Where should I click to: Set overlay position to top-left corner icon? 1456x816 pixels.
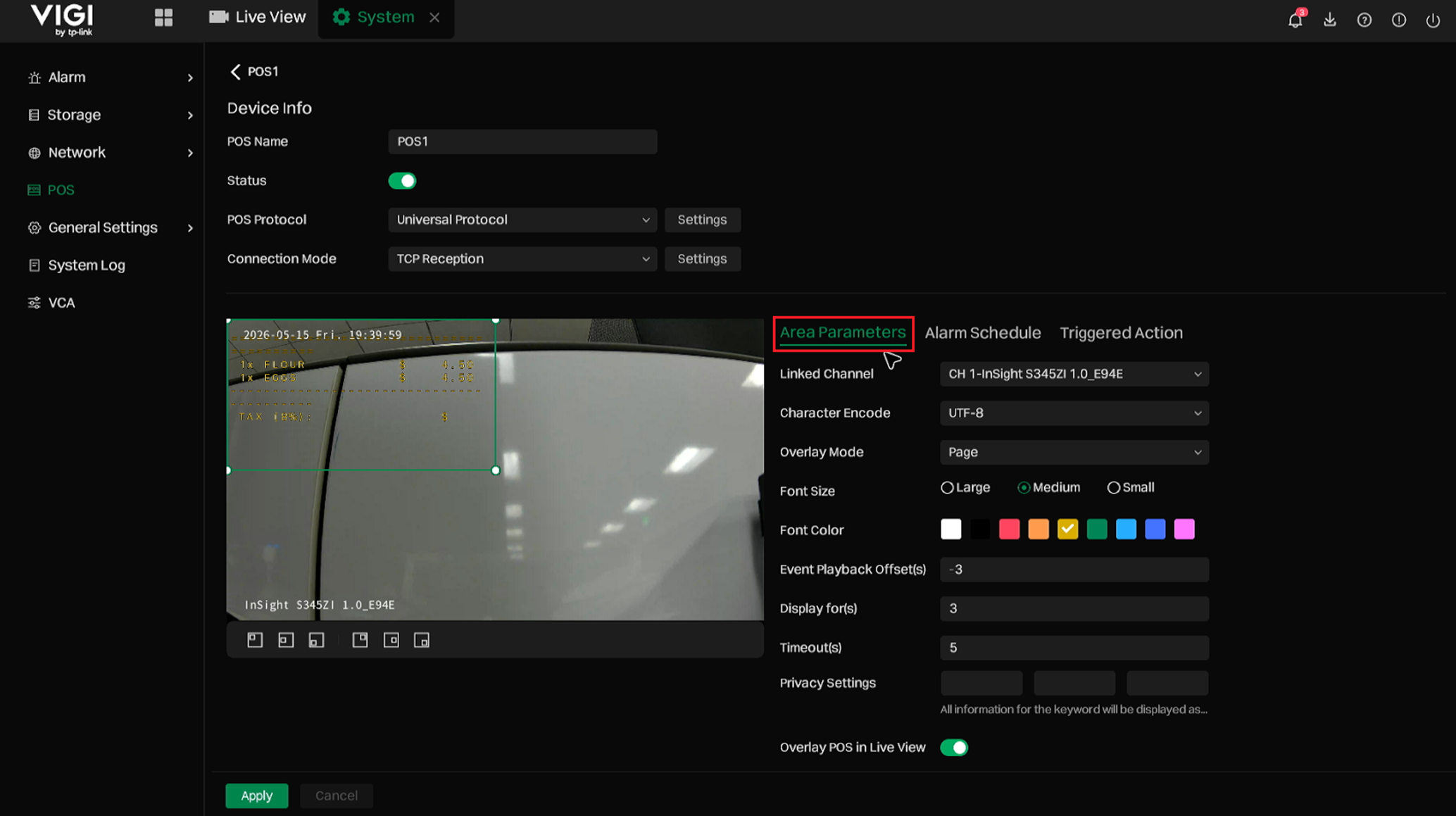point(255,640)
